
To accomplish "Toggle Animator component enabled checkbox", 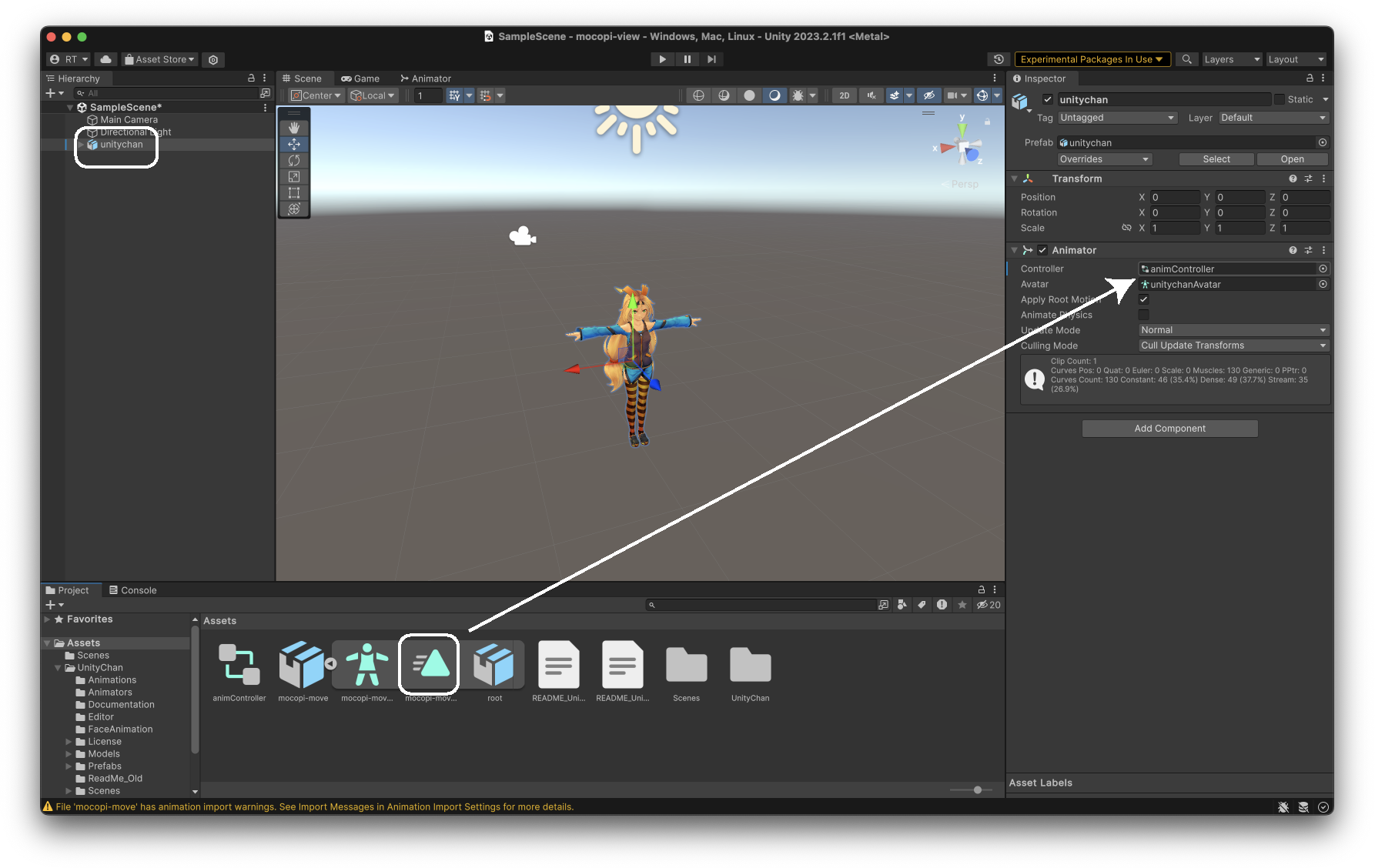I will pyautogui.click(x=1042, y=250).
